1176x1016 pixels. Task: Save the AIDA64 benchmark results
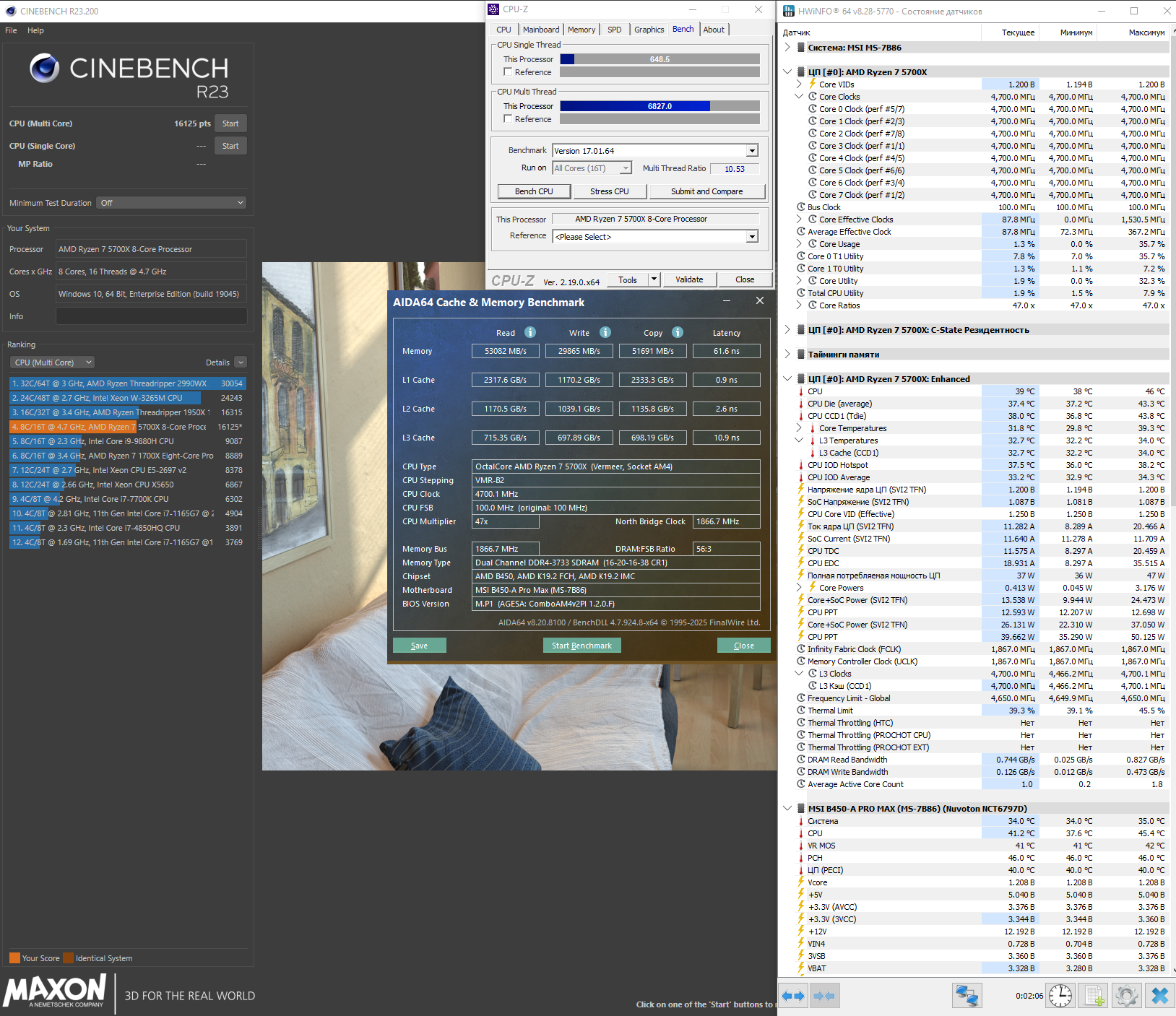[x=419, y=646]
